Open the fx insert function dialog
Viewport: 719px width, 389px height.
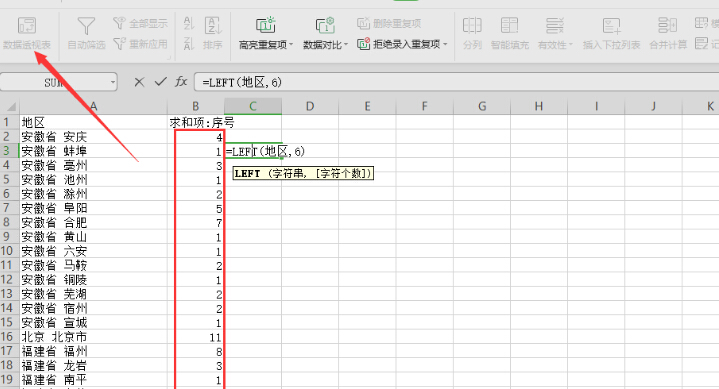[181, 82]
